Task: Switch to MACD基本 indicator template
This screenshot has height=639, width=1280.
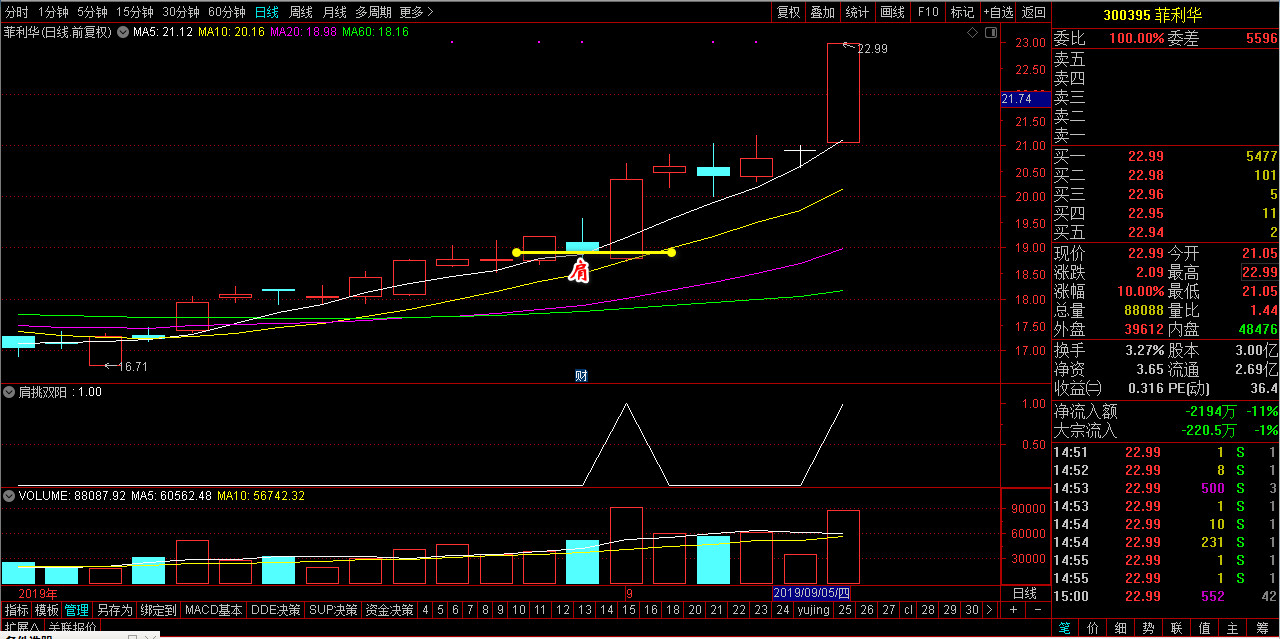Action: (214, 609)
